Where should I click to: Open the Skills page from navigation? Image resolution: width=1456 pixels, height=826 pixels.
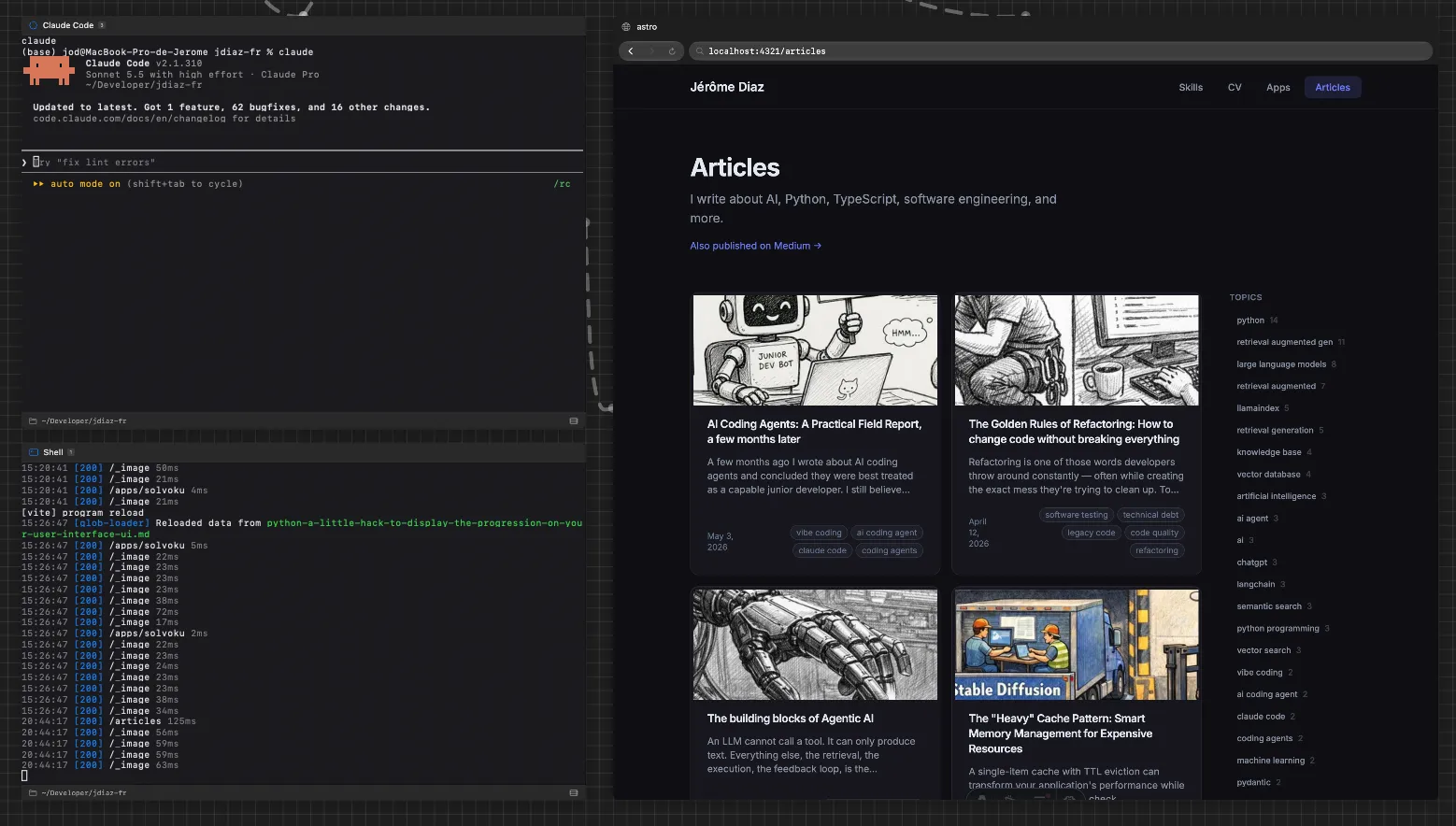click(1191, 88)
